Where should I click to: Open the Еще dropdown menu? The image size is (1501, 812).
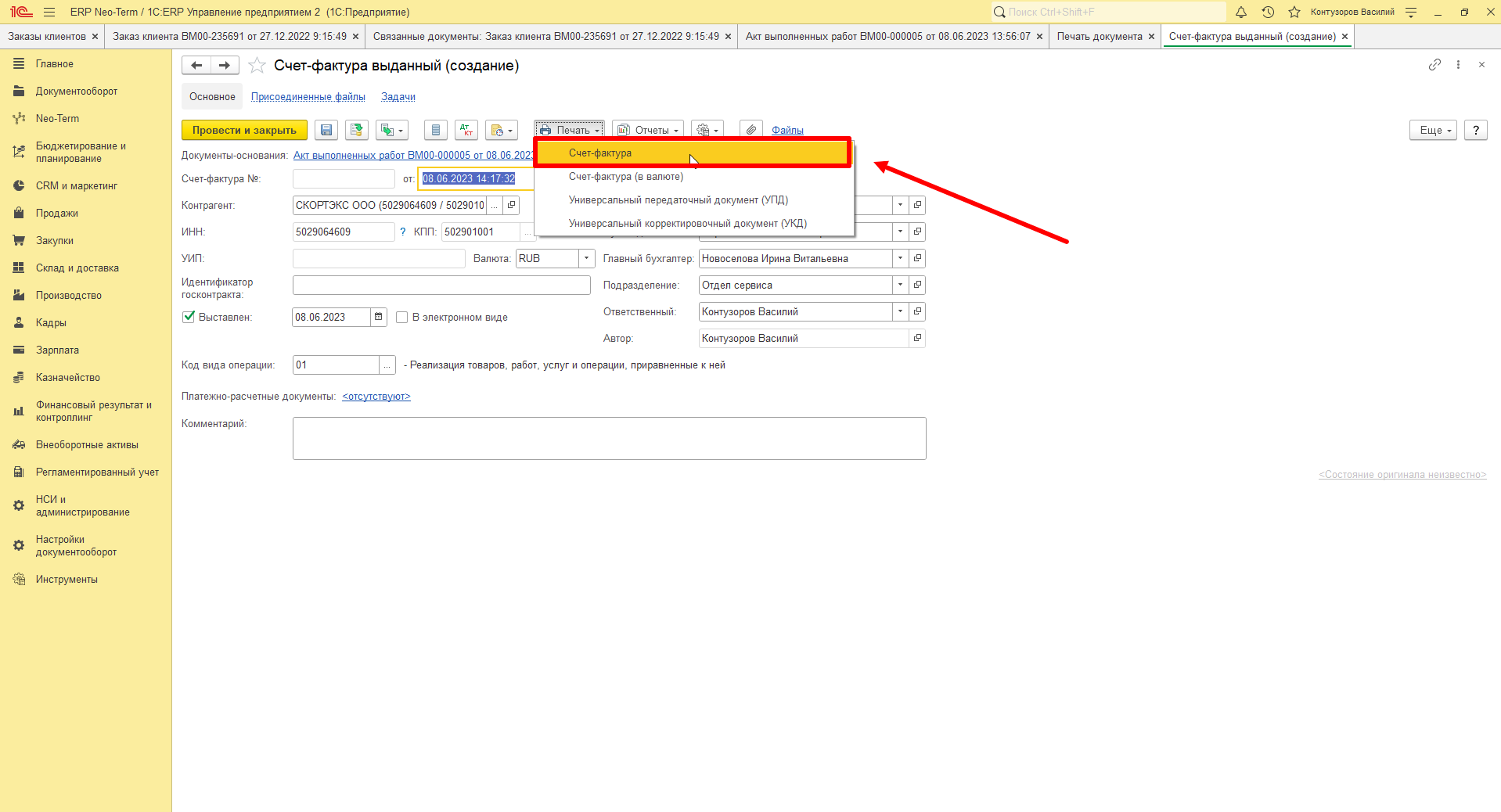point(1434,130)
